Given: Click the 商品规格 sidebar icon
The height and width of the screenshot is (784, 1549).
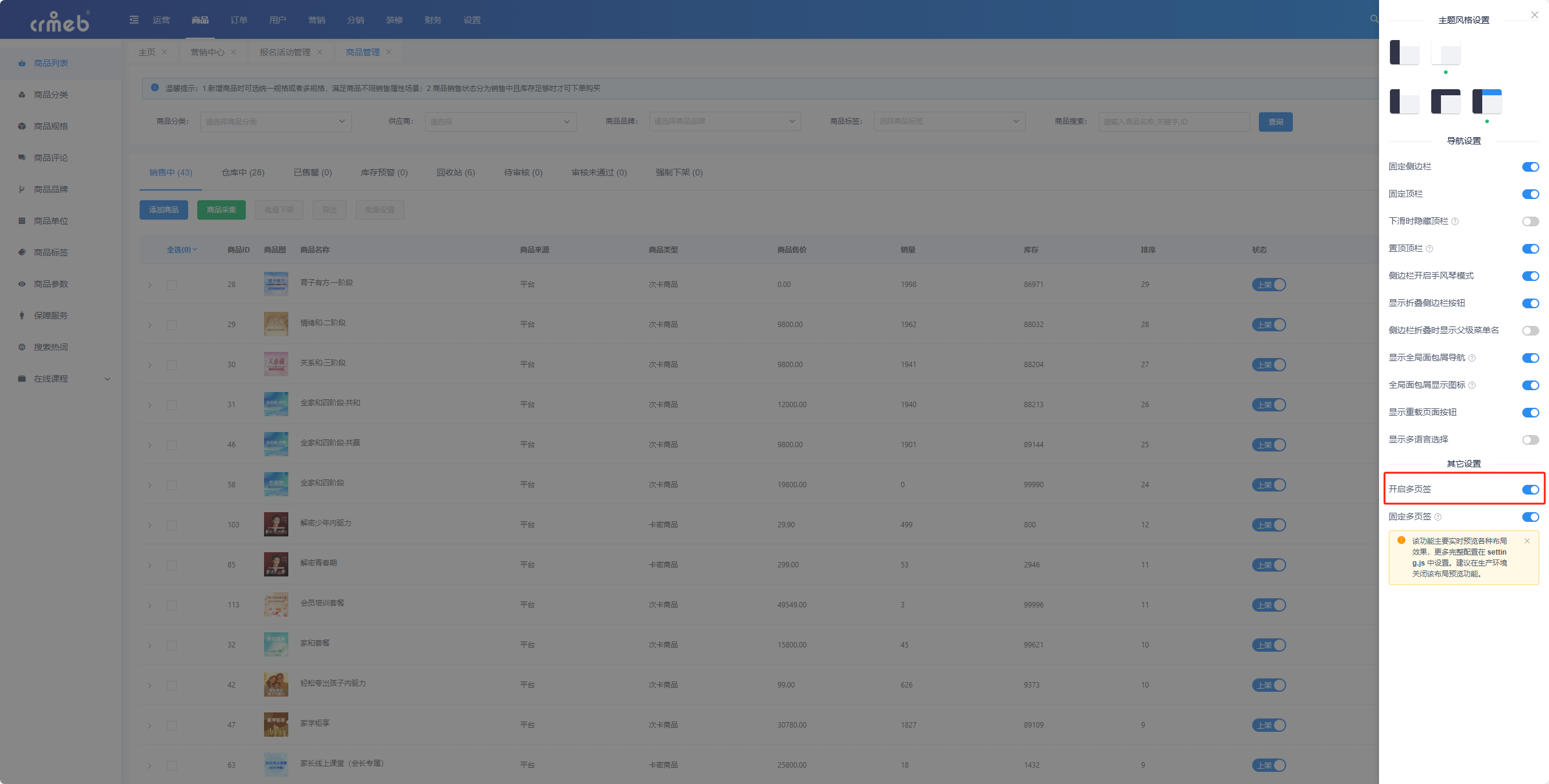Looking at the screenshot, I should pos(22,126).
